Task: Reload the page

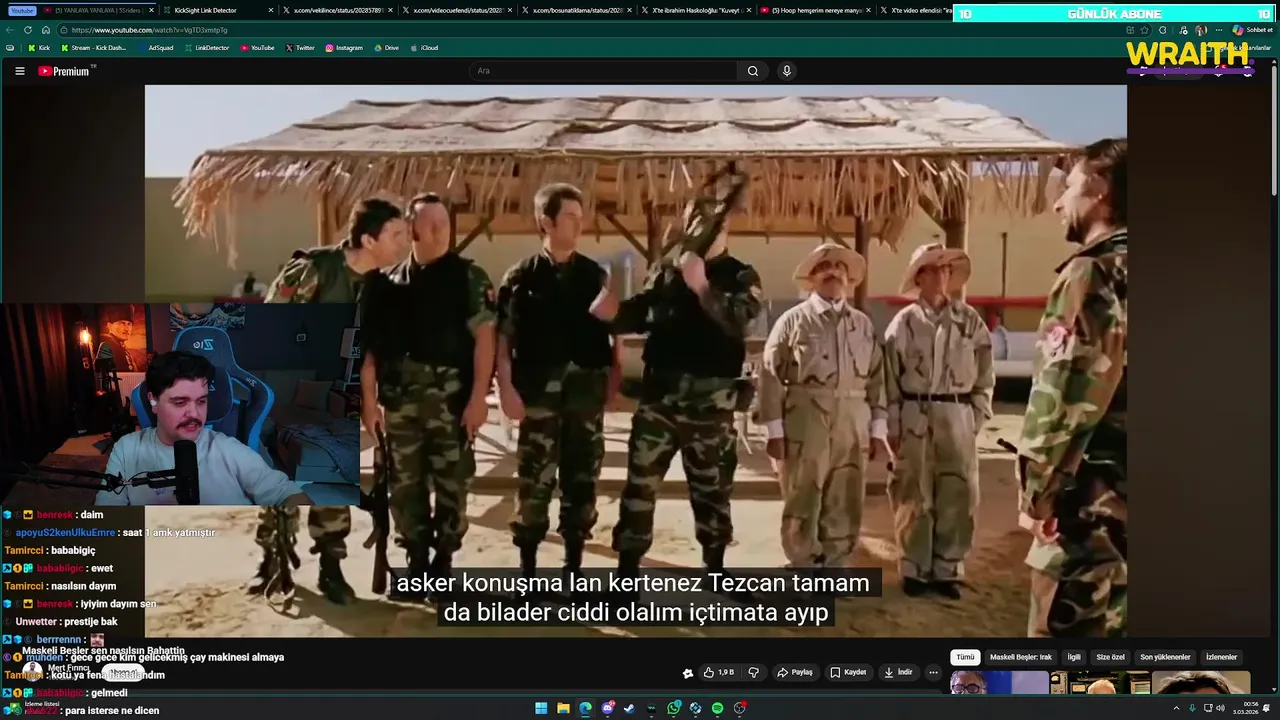Action: pos(28,30)
